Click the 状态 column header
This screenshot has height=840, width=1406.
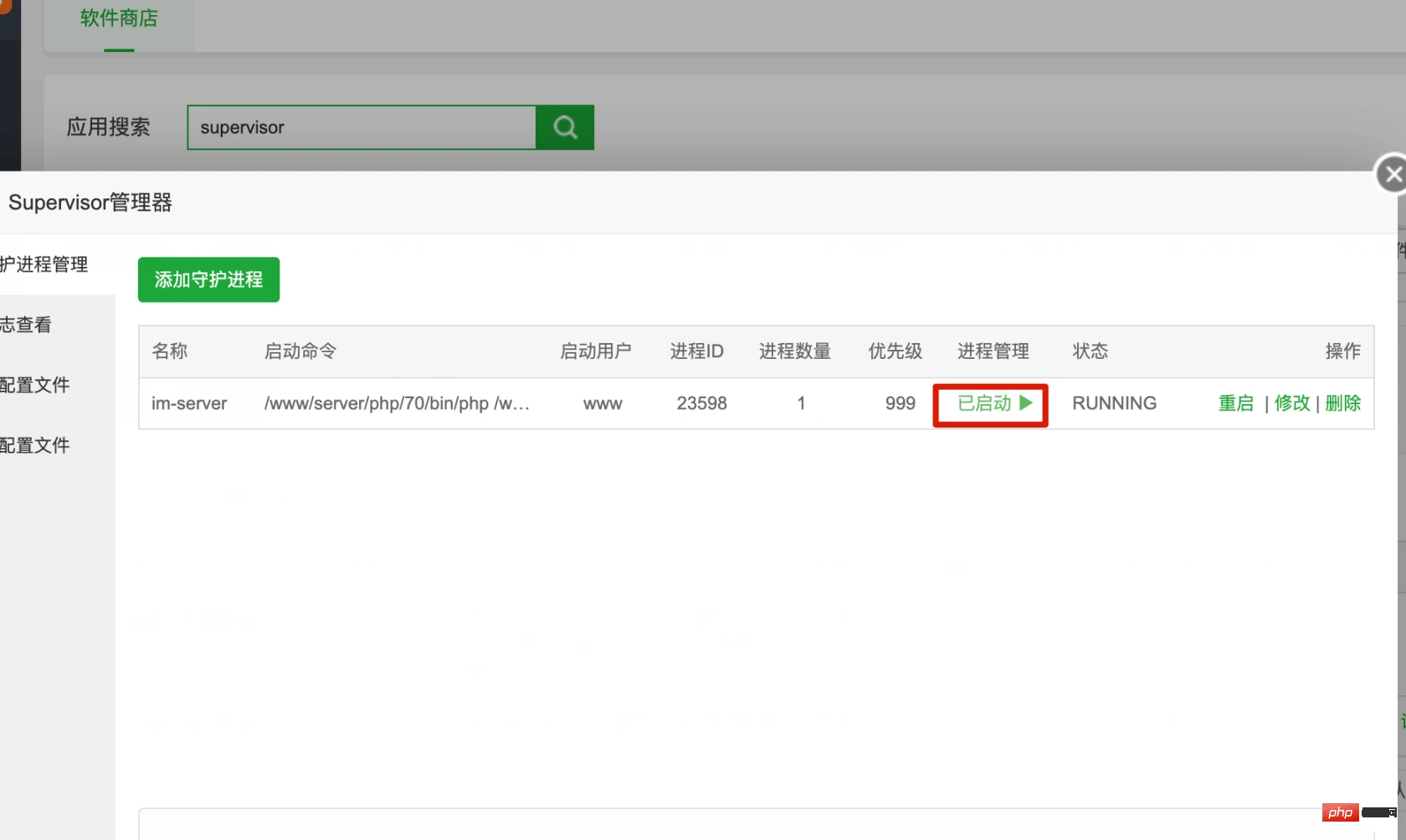tap(1090, 351)
